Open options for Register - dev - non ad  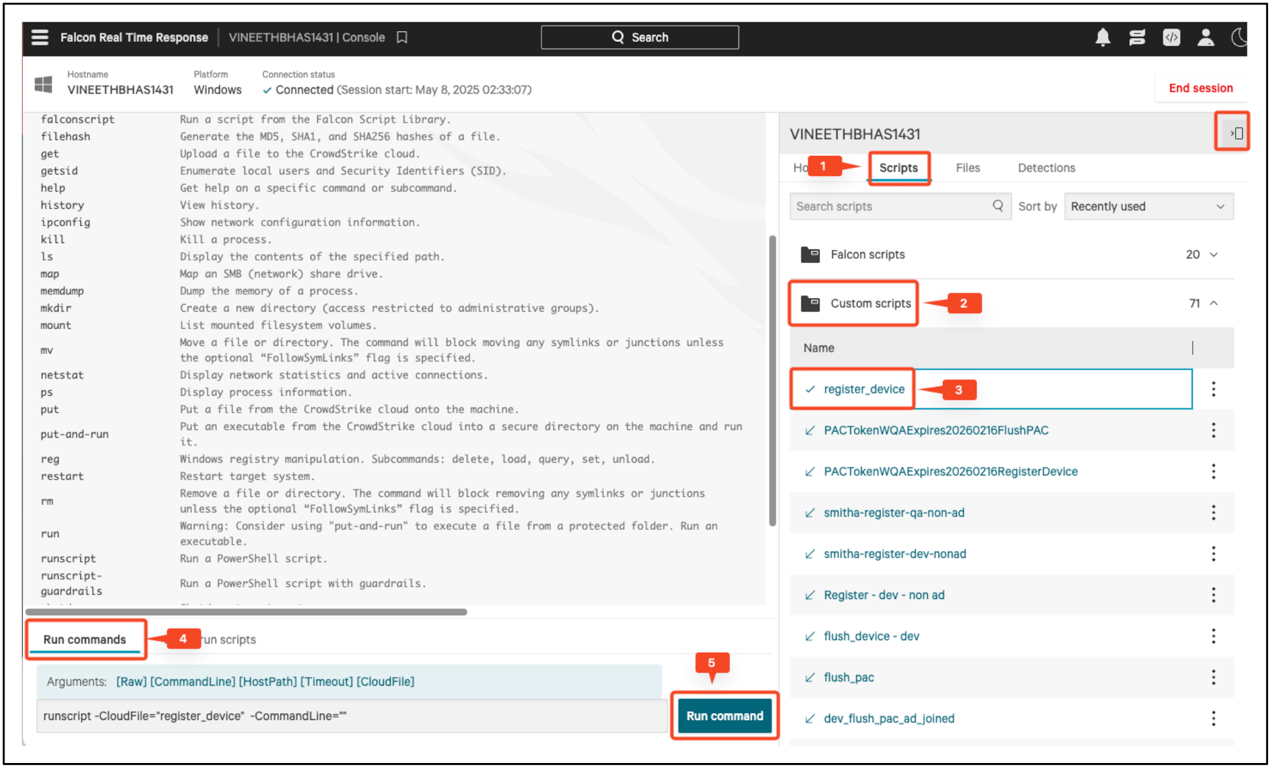1214,595
